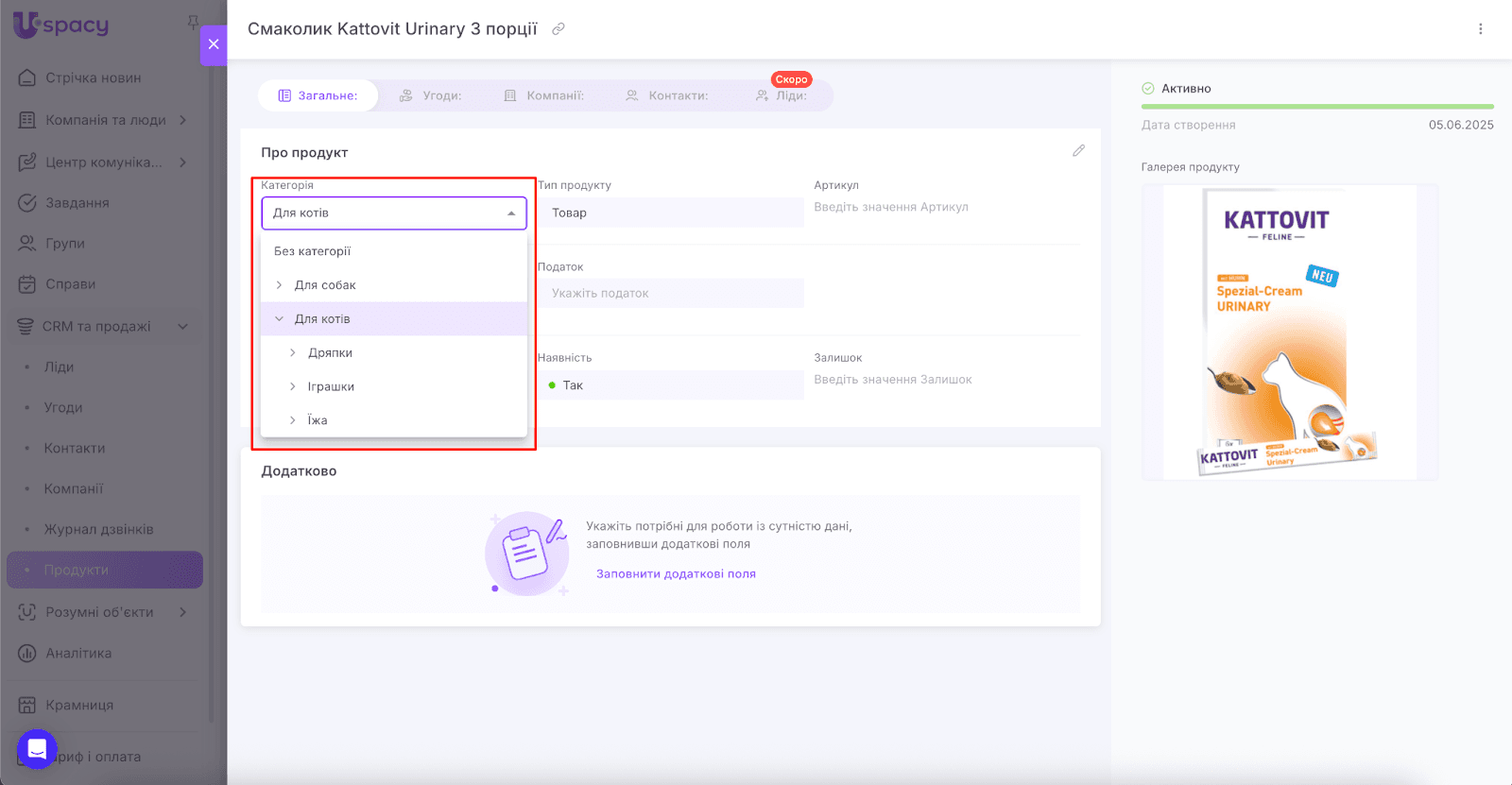
Task: Click Заповнити додаткові поля link
Action: click(x=676, y=574)
